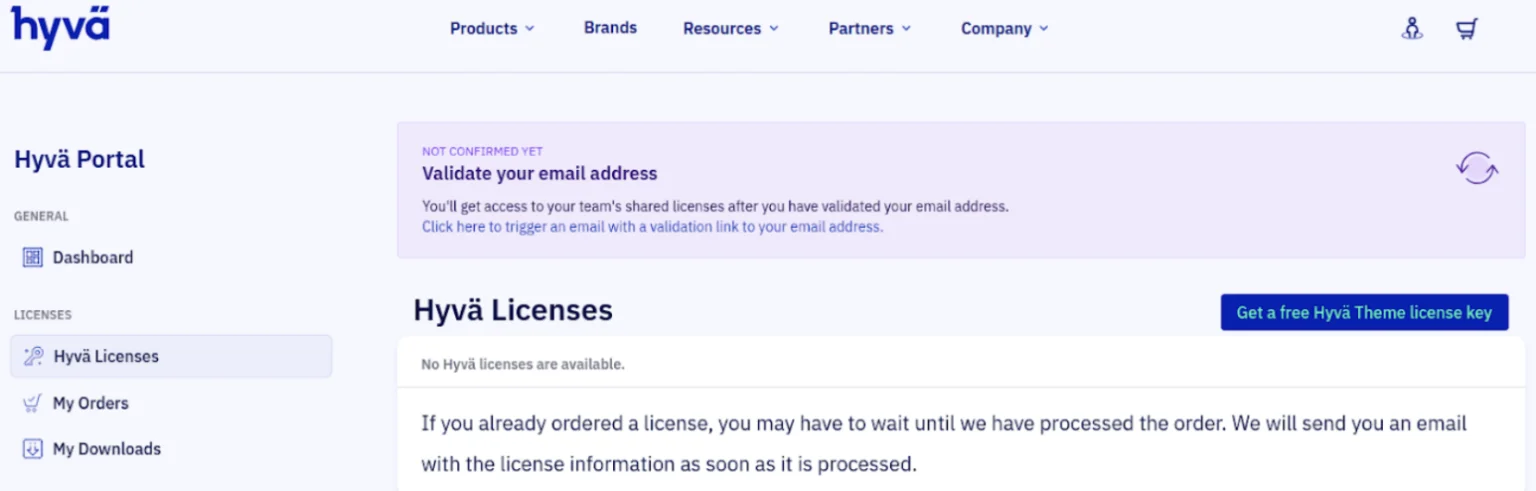Expand the Products dropdown menu

(x=492, y=29)
